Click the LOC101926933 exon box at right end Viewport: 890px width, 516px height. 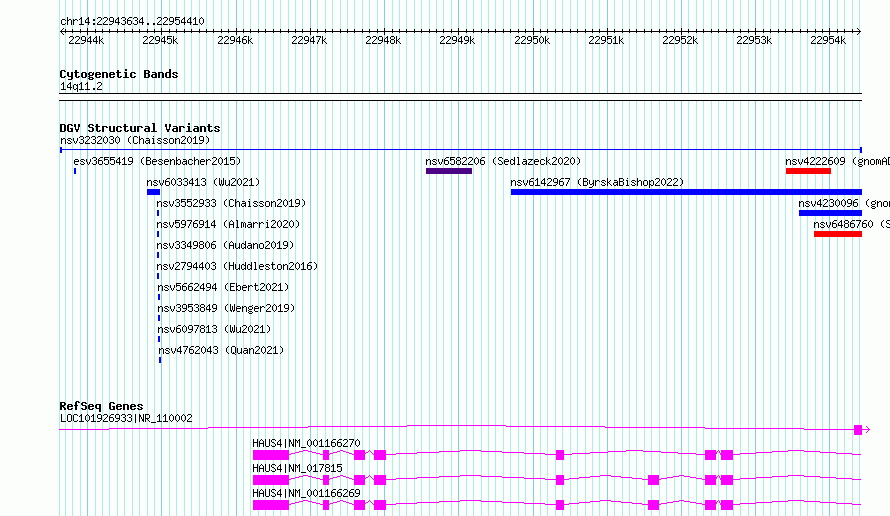click(858, 430)
